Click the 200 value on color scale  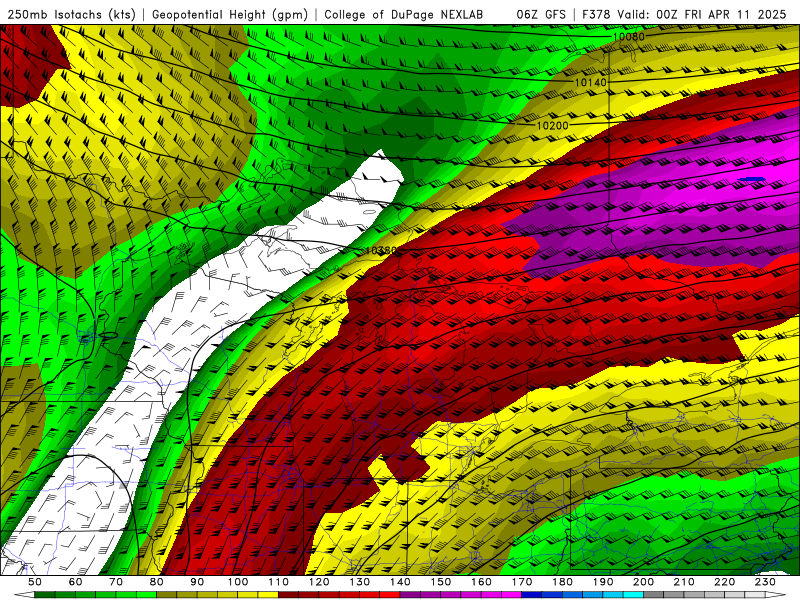point(643,582)
